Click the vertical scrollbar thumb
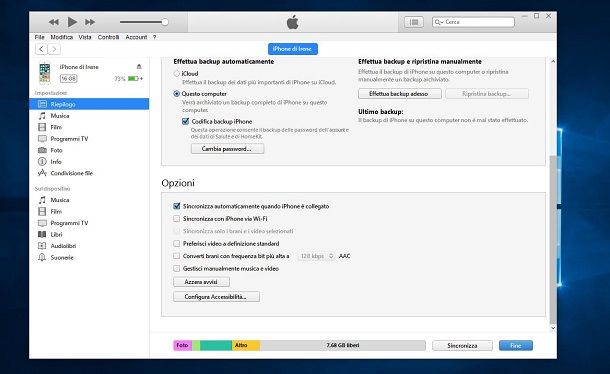 (553, 239)
